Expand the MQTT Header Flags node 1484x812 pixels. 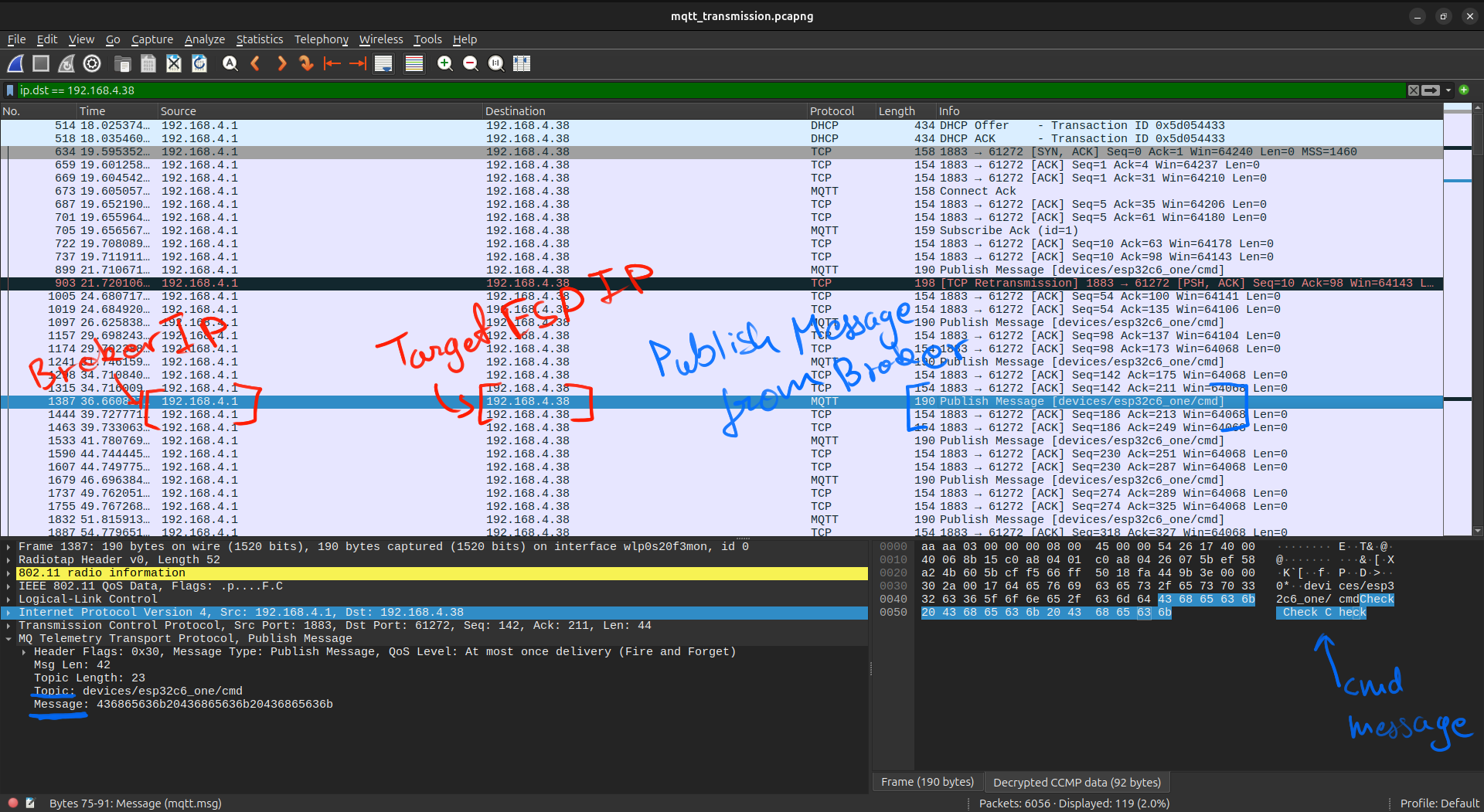coord(24,651)
